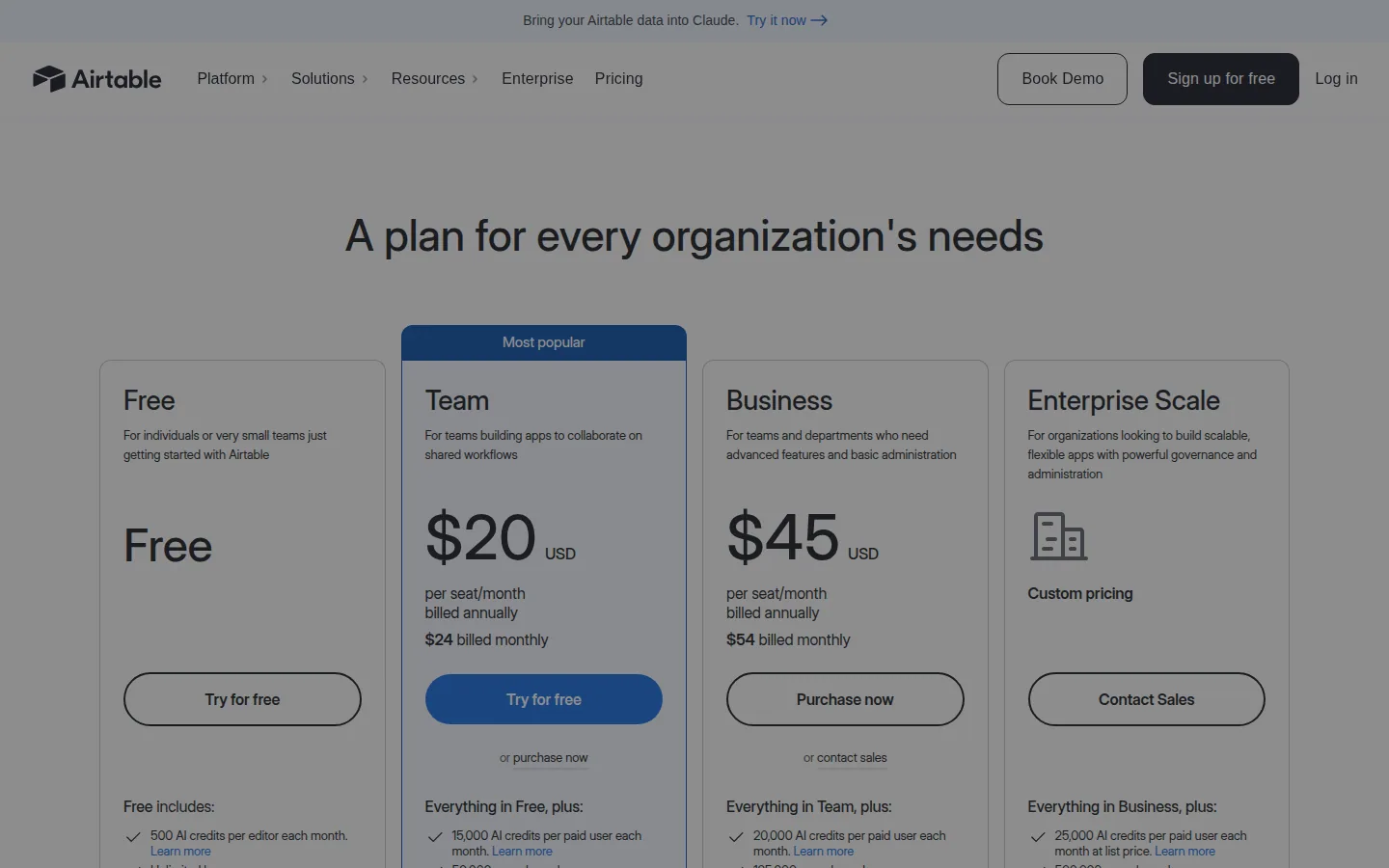The height and width of the screenshot is (868, 1389).
Task: Click the checkmark beside 500 AI credits
Action: (133, 837)
